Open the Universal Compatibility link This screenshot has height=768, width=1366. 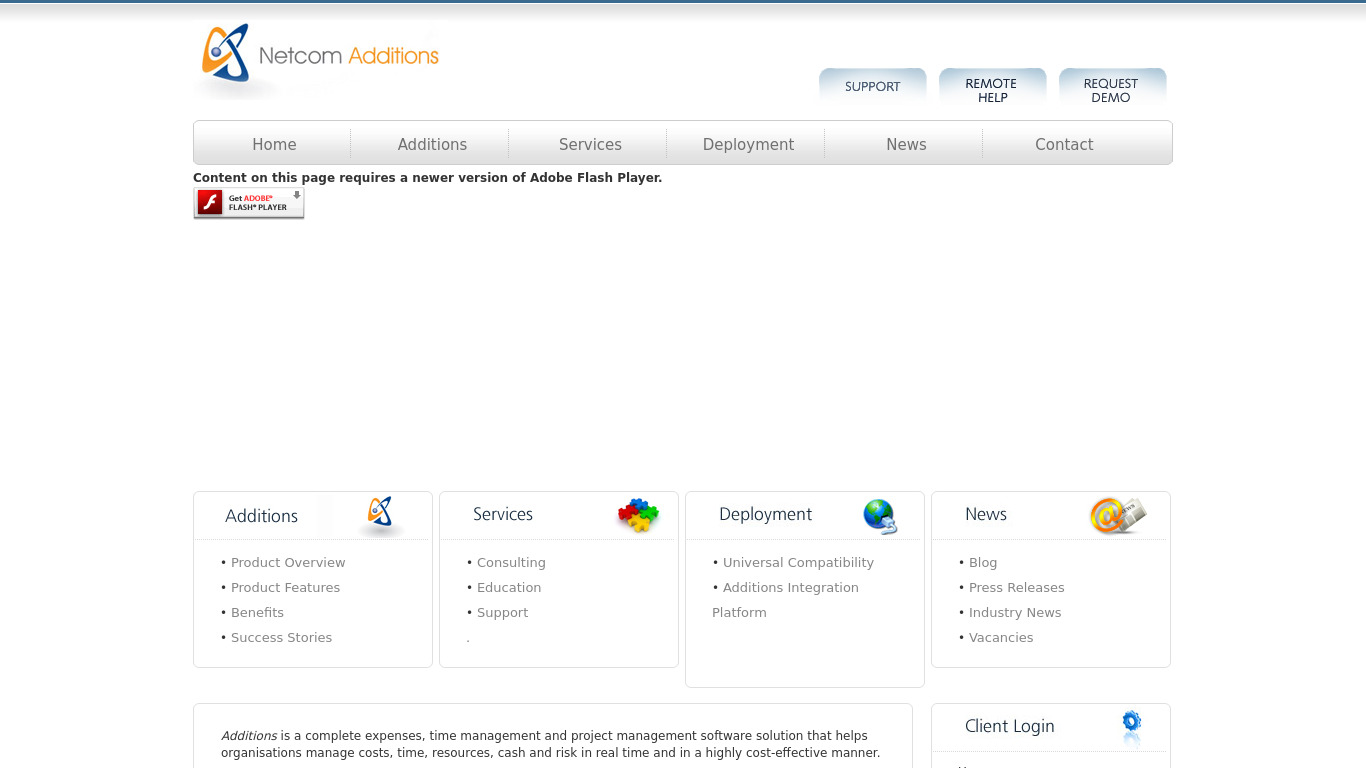pyautogui.click(x=798, y=562)
